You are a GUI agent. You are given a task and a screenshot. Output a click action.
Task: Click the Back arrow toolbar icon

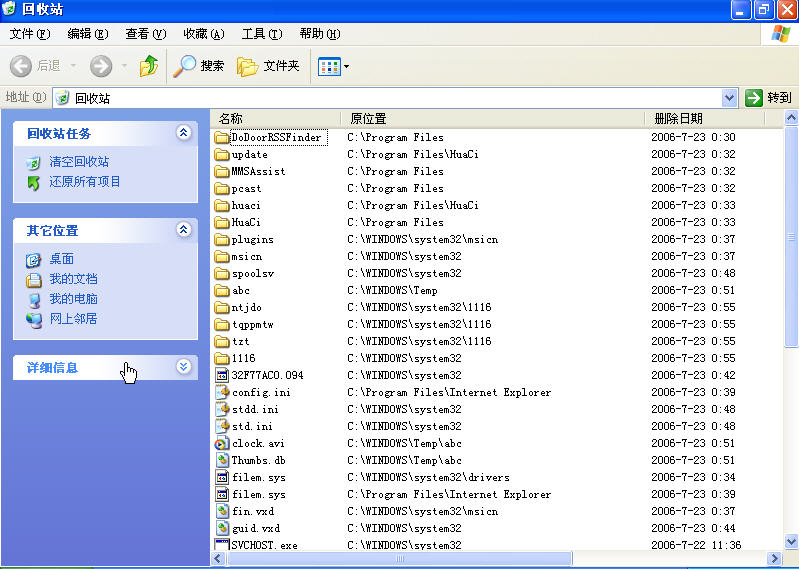(21, 66)
